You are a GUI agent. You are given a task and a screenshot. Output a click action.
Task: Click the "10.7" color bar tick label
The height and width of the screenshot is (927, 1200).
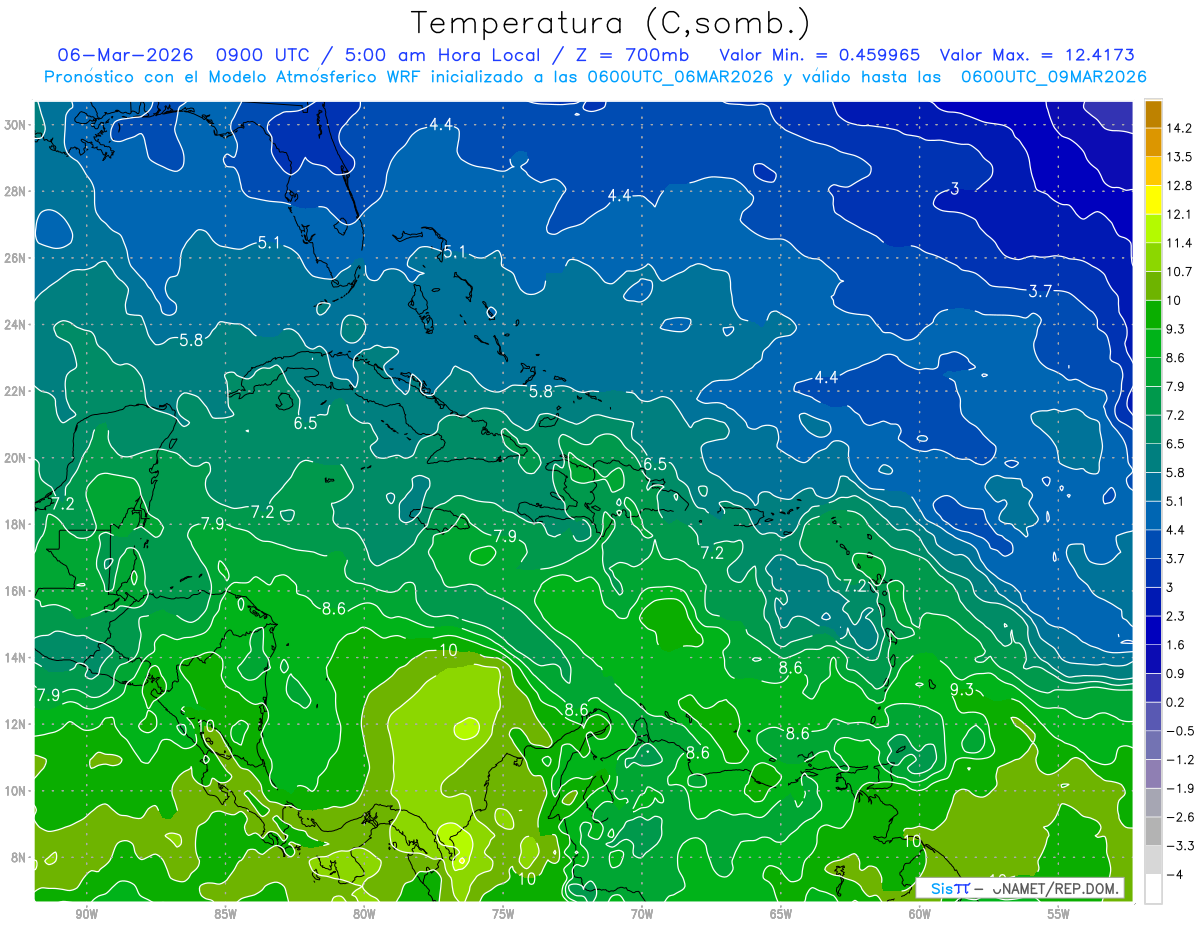pyautogui.click(x=1179, y=272)
